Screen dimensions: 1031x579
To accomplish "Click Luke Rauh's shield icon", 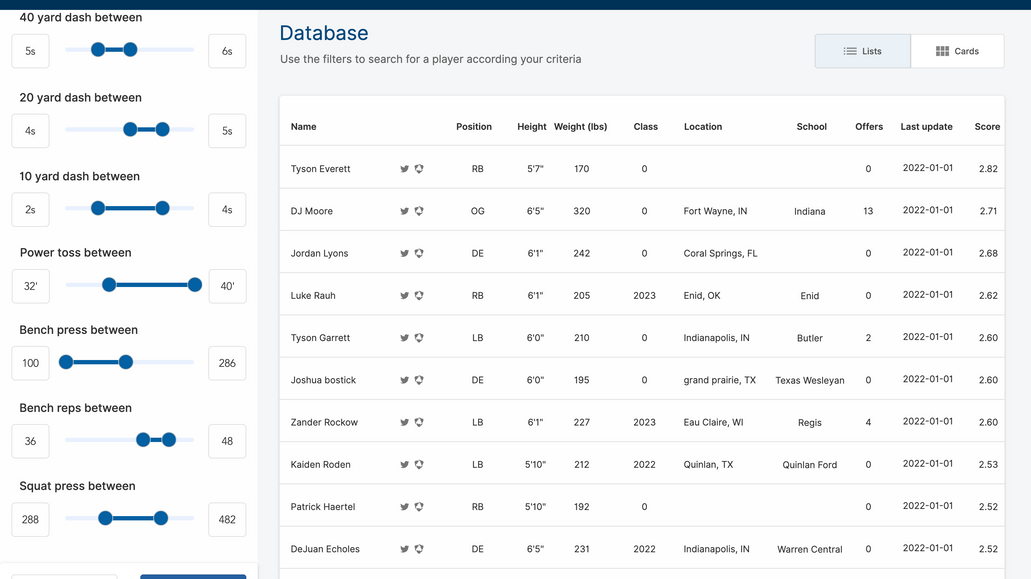I will [419, 295].
